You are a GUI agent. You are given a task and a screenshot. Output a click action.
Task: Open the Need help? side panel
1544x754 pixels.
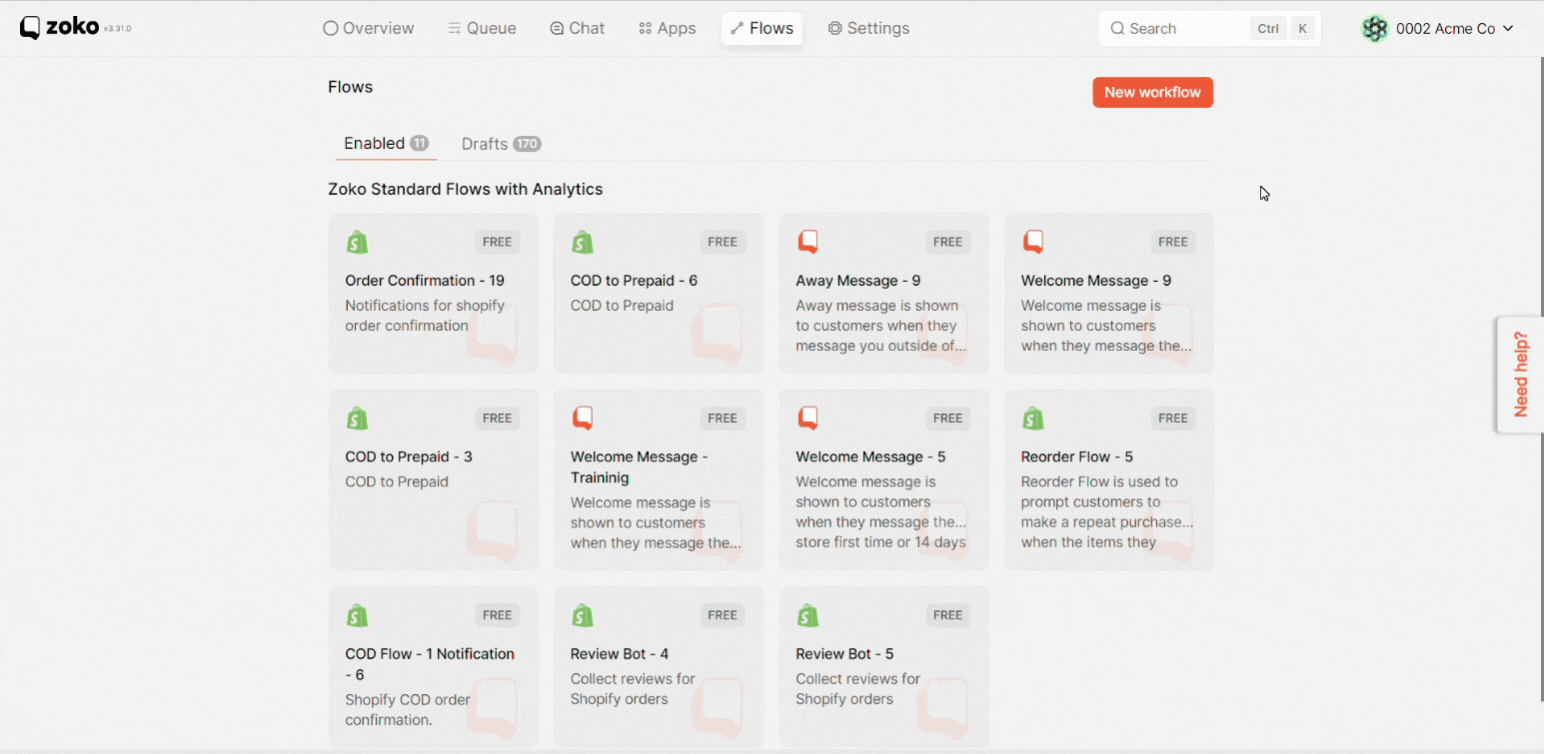1521,375
